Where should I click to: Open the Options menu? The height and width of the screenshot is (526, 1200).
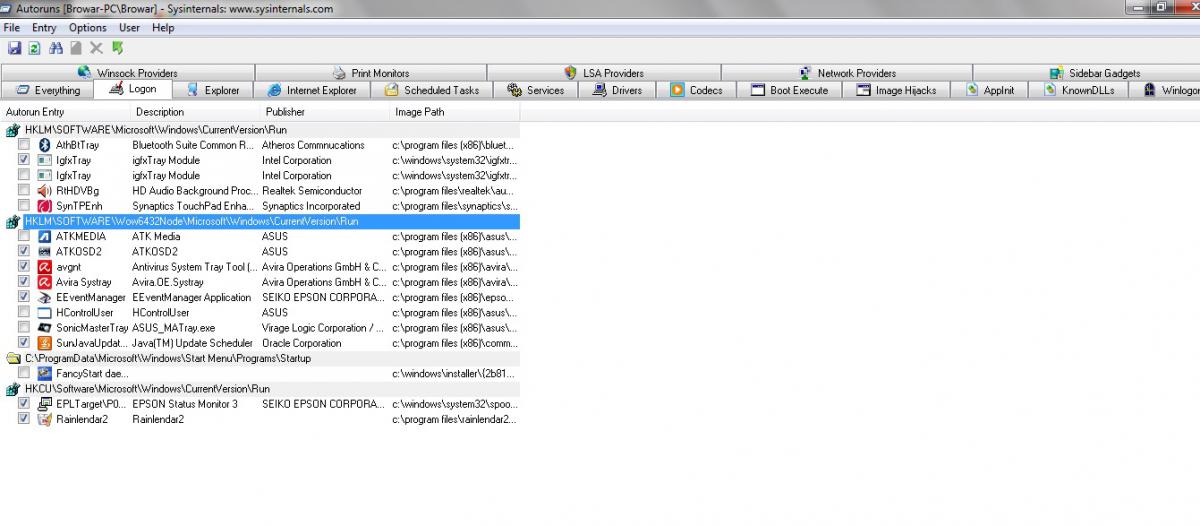tap(88, 28)
